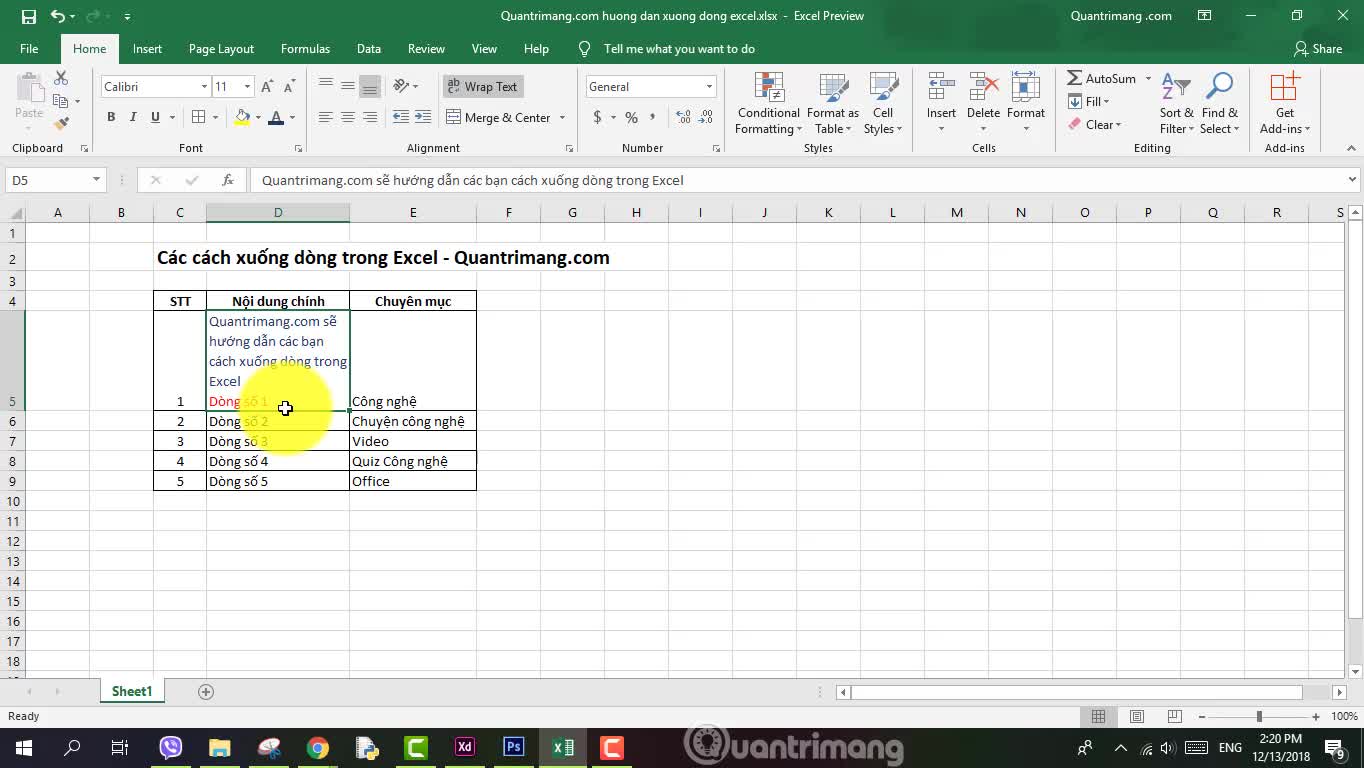Apply Percent Style icon

[x=631, y=117]
